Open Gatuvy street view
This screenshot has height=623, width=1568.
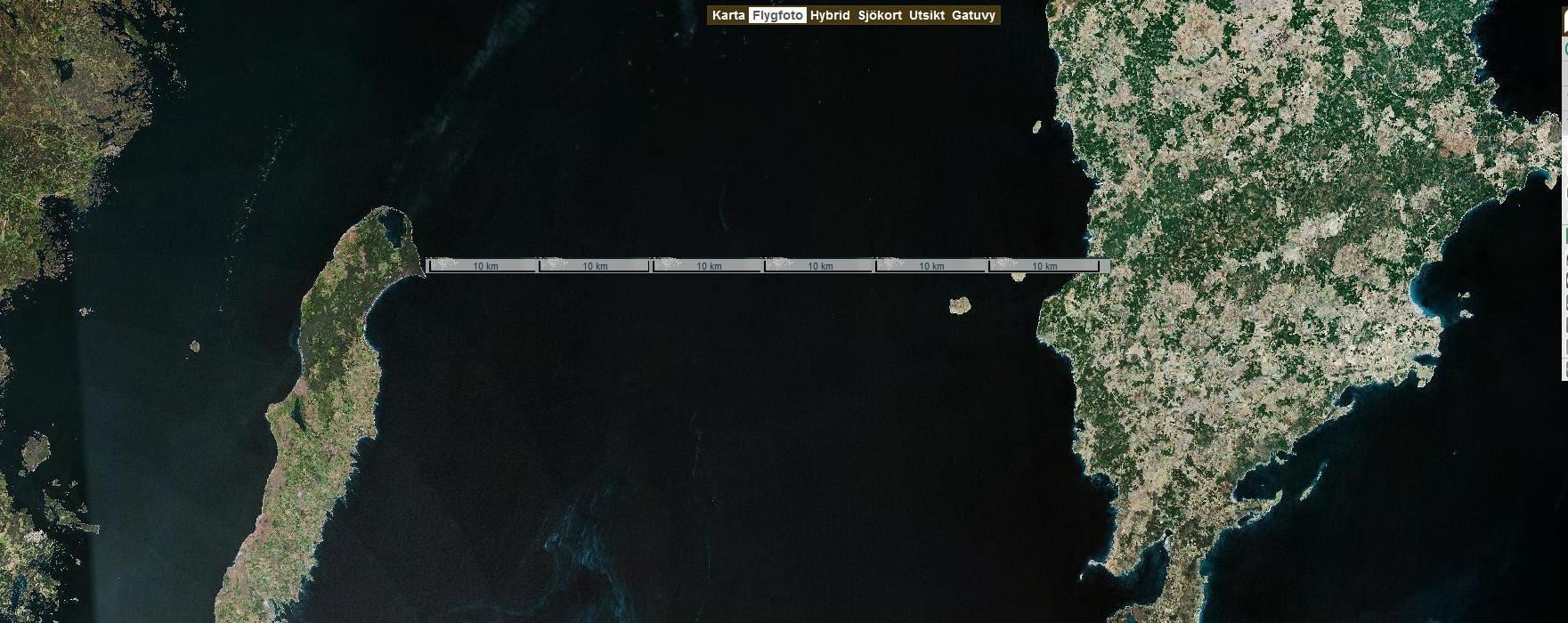(973, 15)
